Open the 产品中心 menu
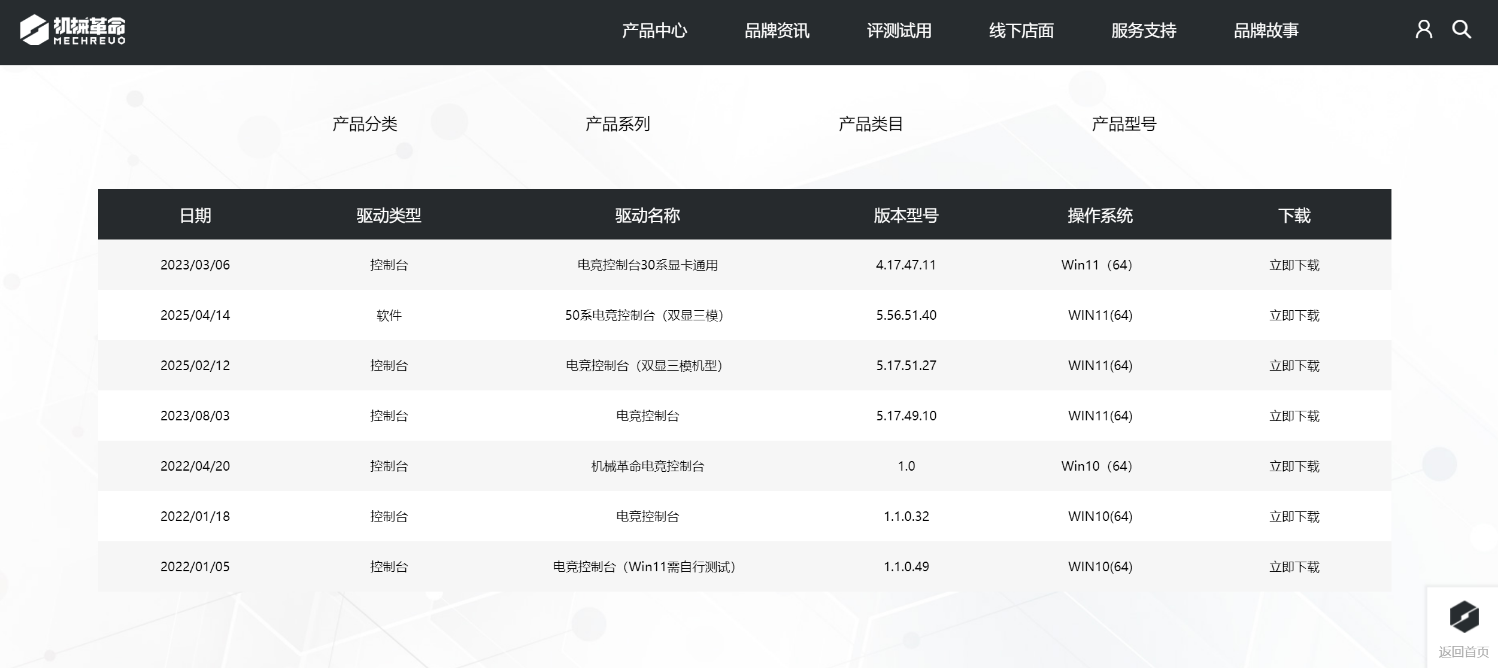This screenshot has width=1498, height=668. (x=654, y=31)
